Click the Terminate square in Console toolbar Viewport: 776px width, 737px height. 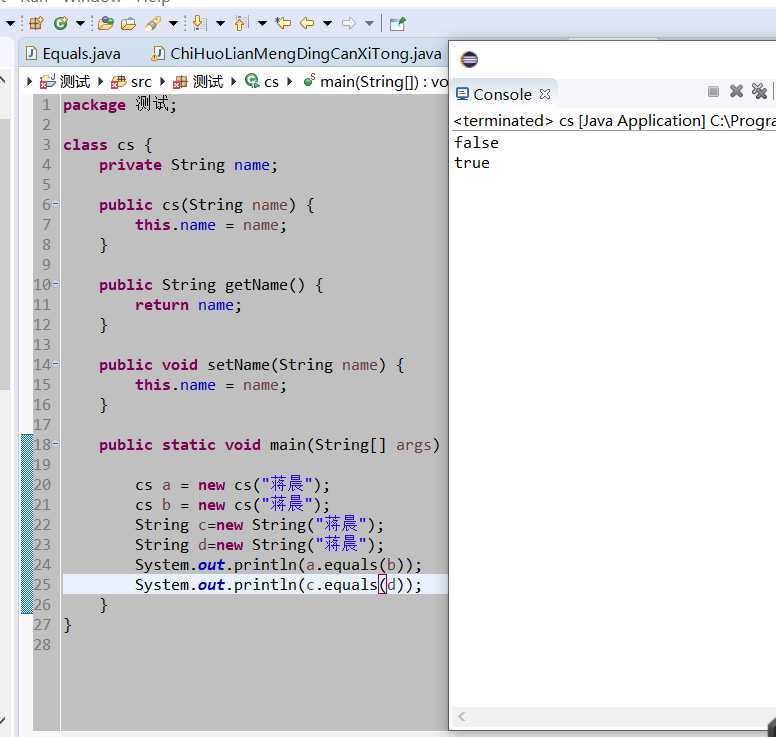[713, 92]
